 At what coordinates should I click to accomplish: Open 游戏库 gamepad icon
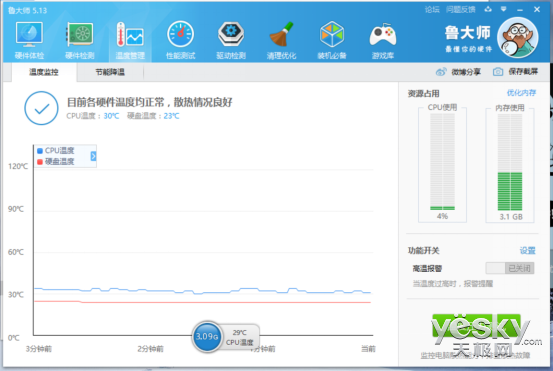pyautogui.click(x=383, y=40)
